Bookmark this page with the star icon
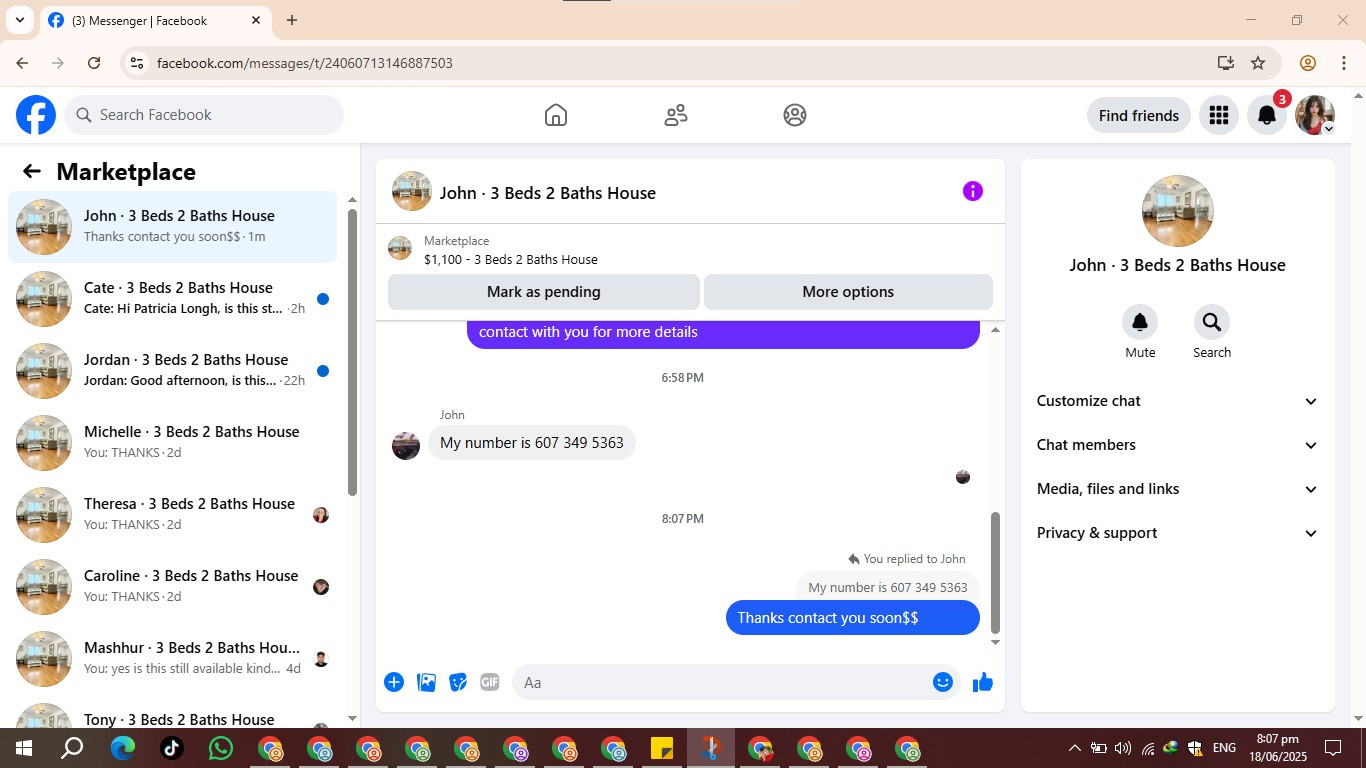Screen dimensions: 1366x768 [x=1258, y=63]
